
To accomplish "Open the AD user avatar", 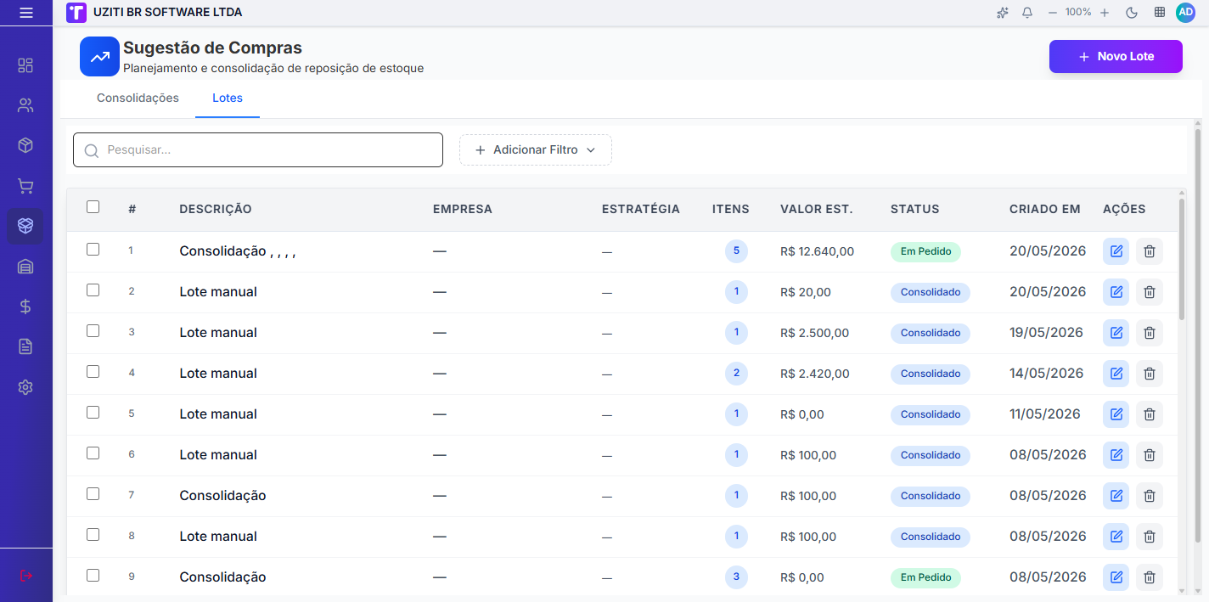I will coord(1186,12).
